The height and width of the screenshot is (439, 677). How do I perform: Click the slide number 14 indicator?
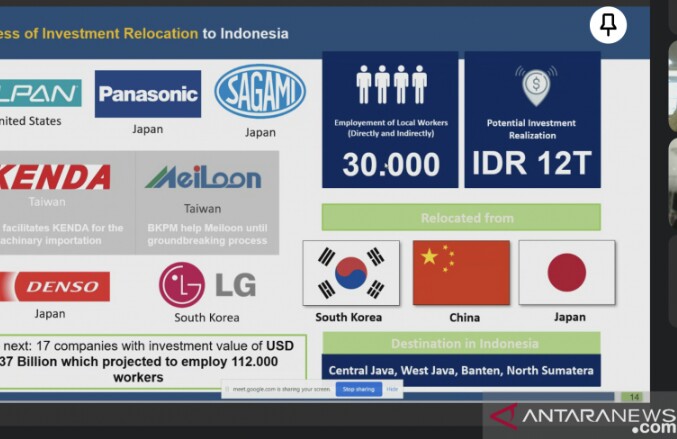click(x=634, y=397)
